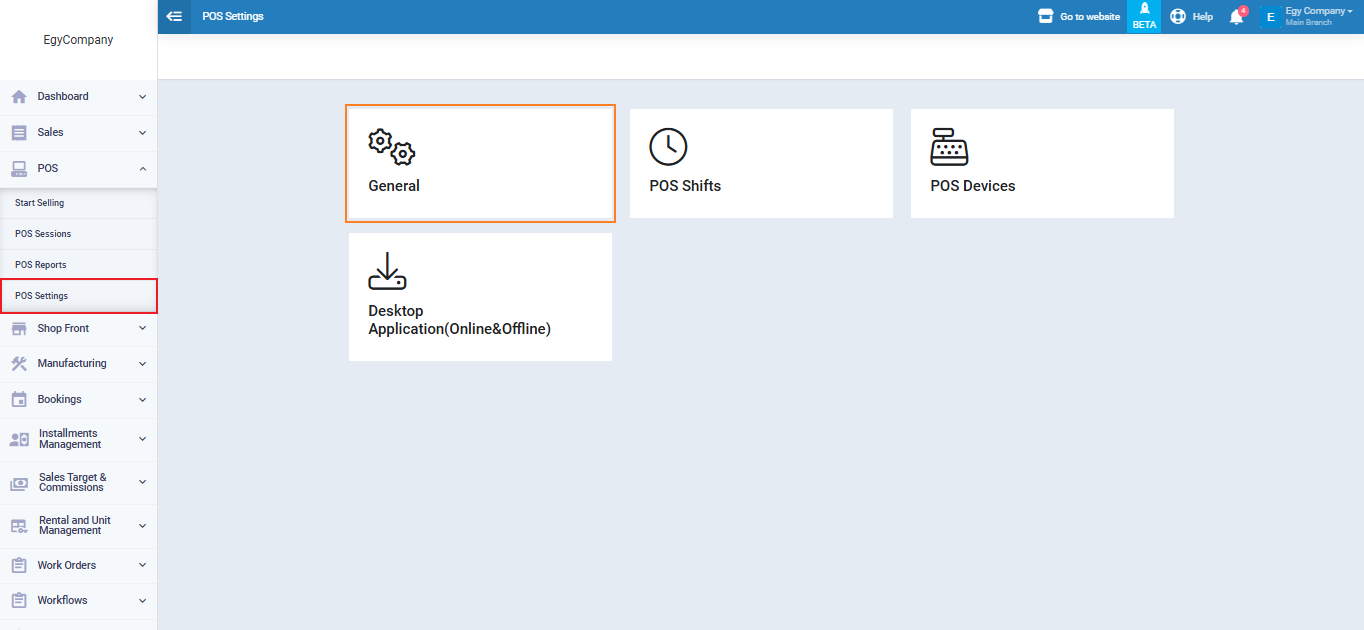
Task: Click the collapse sidebar arrow icon
Action: [175, 17]
